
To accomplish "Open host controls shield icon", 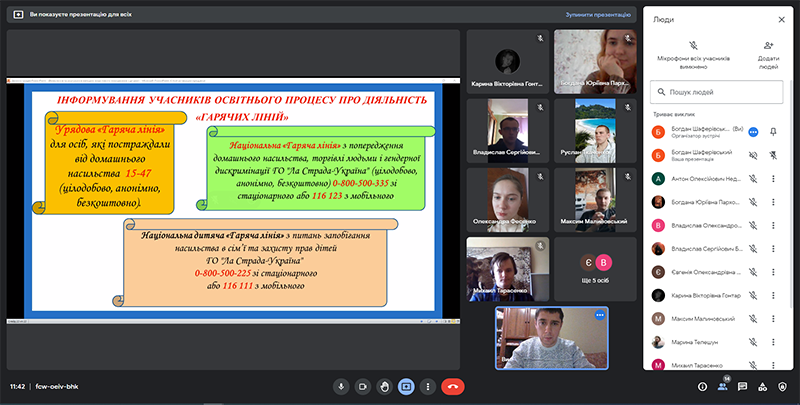I will coord(782,387).
